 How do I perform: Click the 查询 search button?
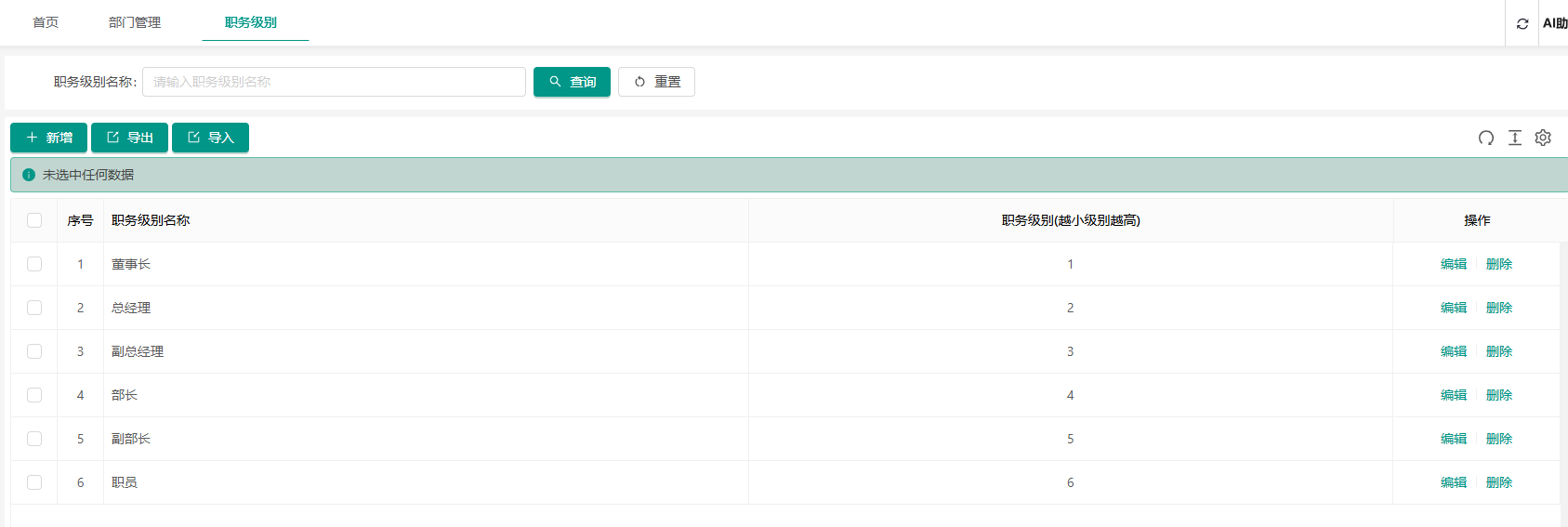pos(572,82)
